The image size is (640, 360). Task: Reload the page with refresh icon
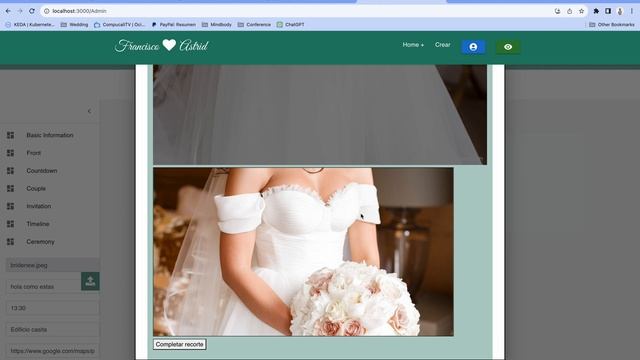point(32,11)
